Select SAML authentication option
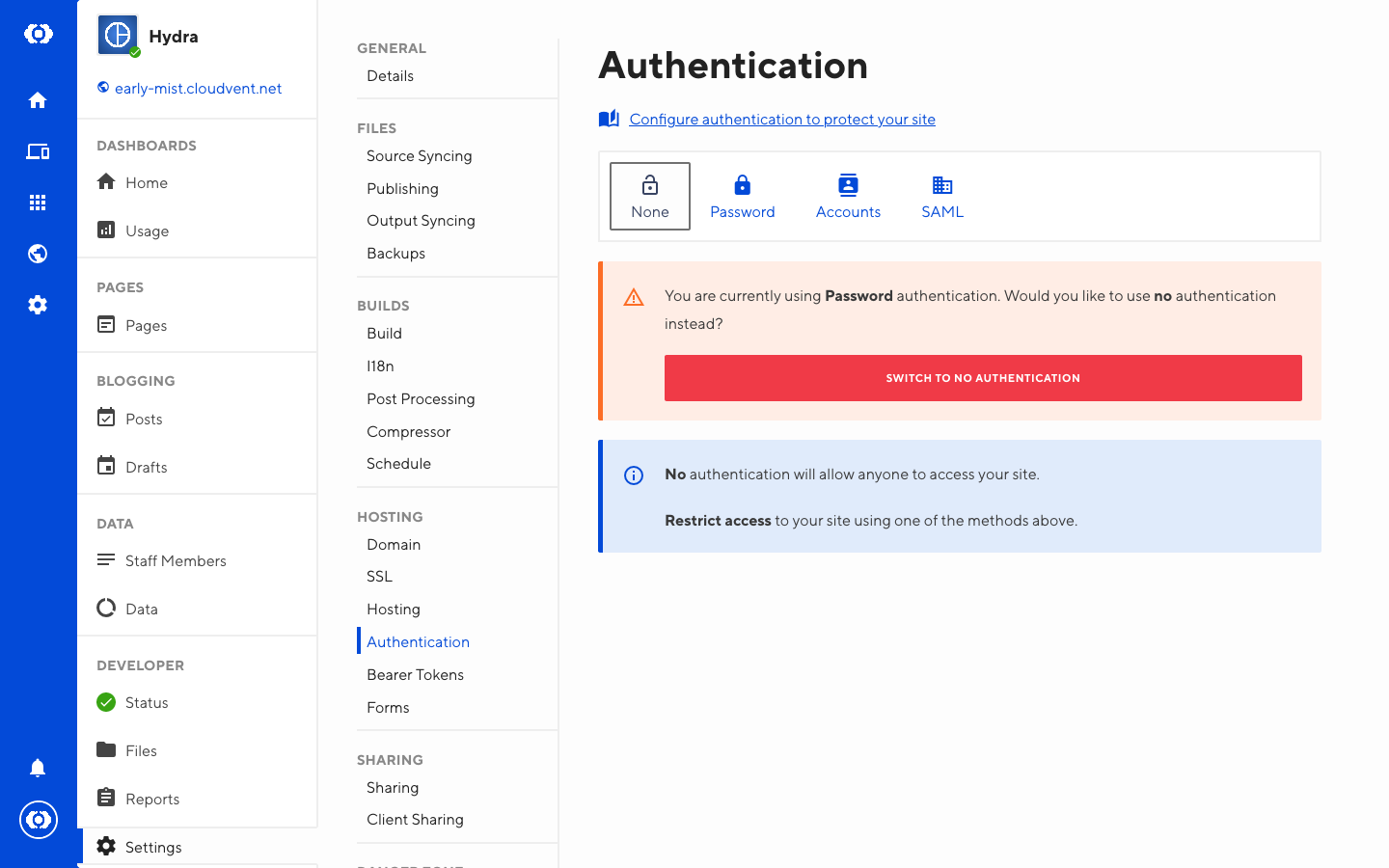 coord(942,196)
